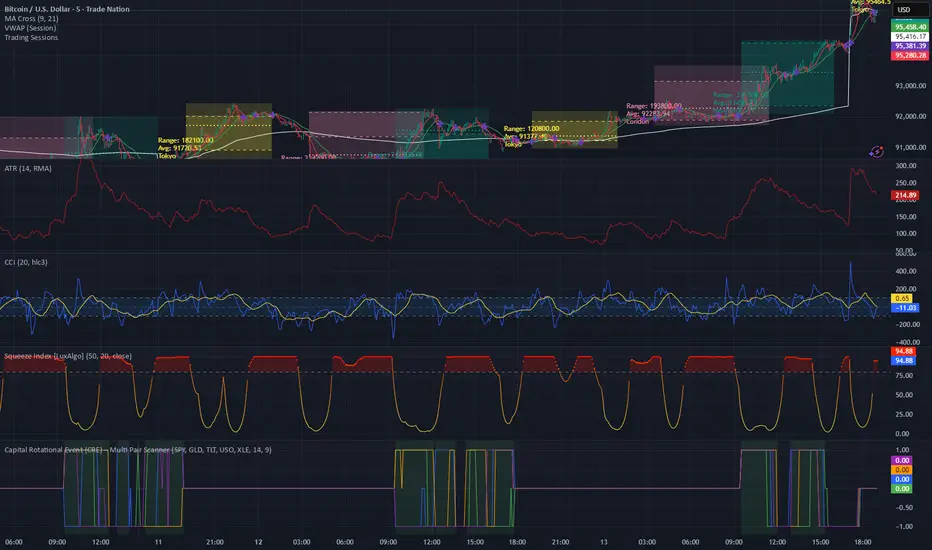Click the VWAP (Session) indicator label
Viewport: 932px width, 550px height.
pyautogui.click(x=30, y=28)
